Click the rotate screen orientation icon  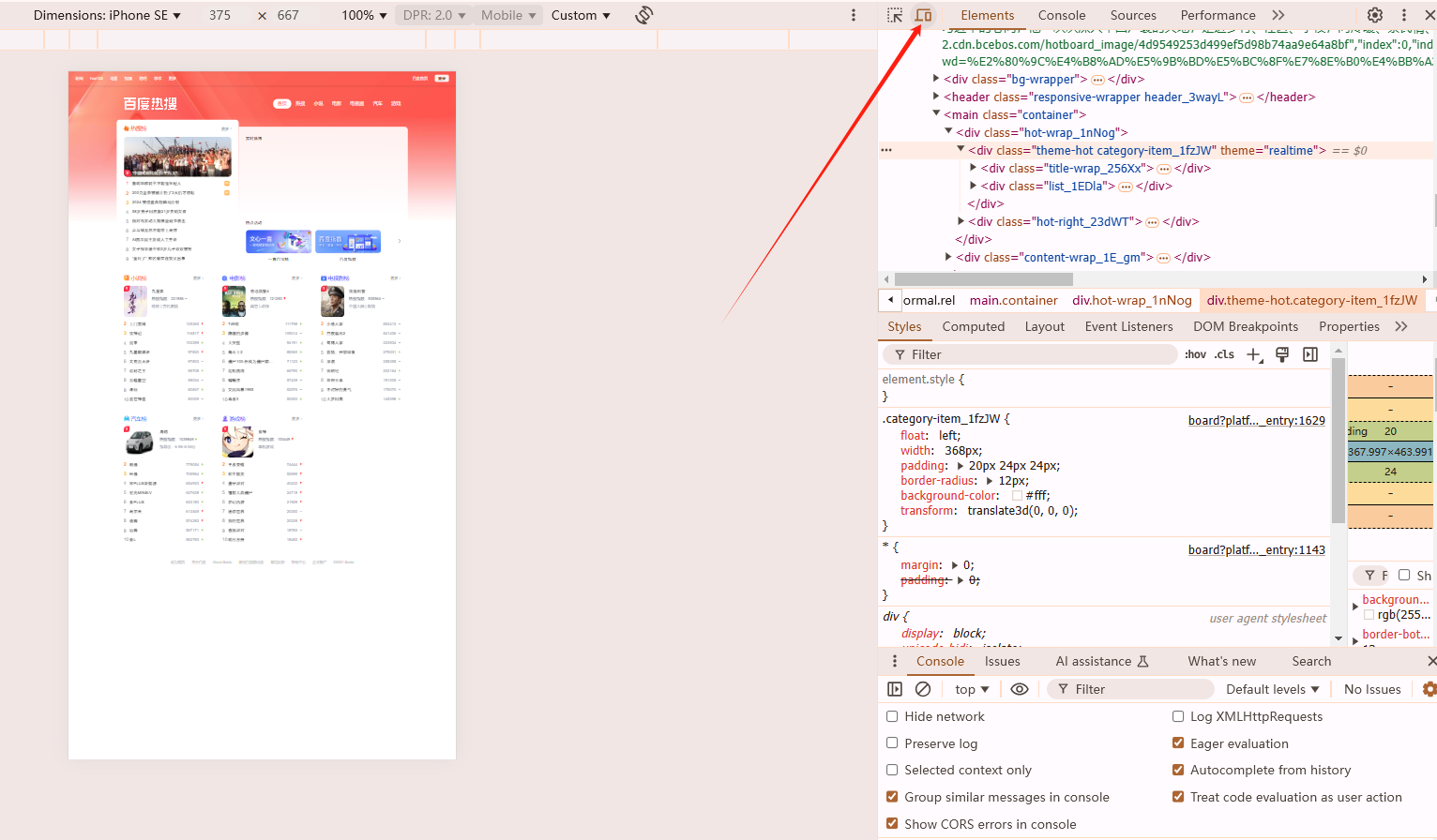click(x=644, y=15)
